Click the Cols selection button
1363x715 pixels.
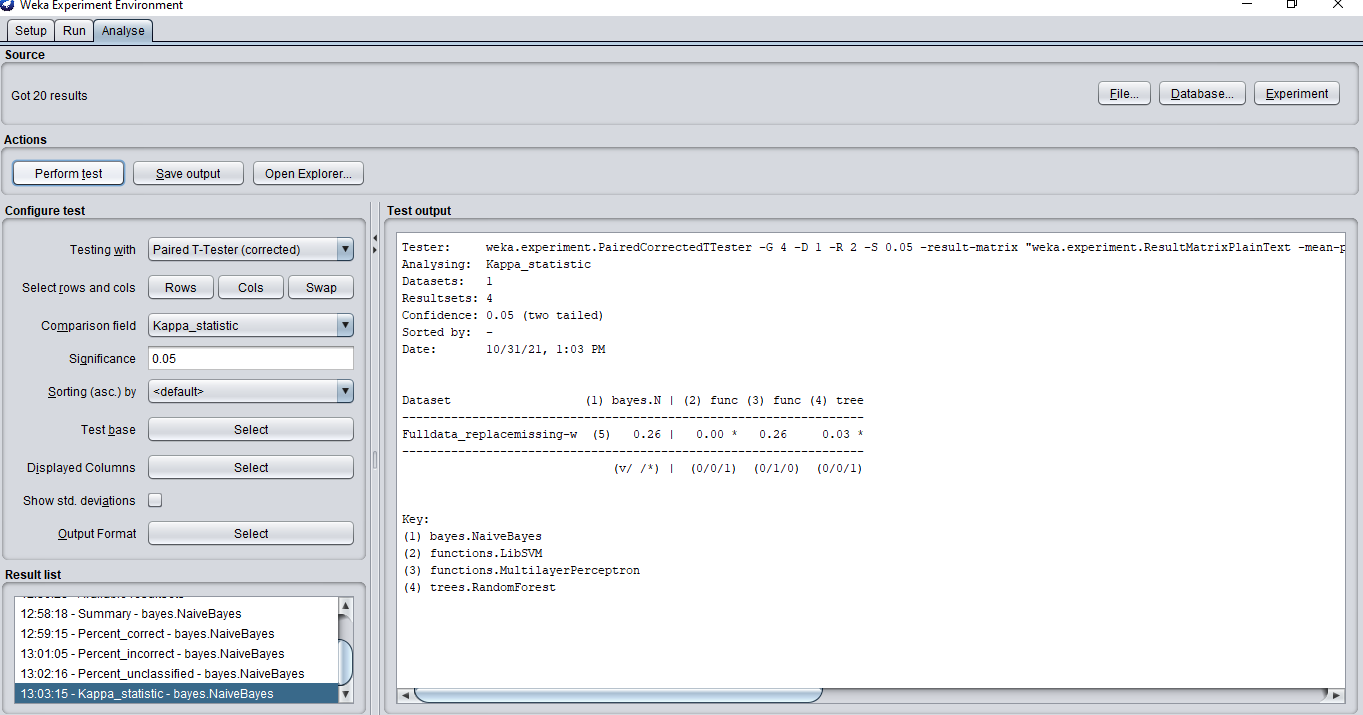pos(251,288)
